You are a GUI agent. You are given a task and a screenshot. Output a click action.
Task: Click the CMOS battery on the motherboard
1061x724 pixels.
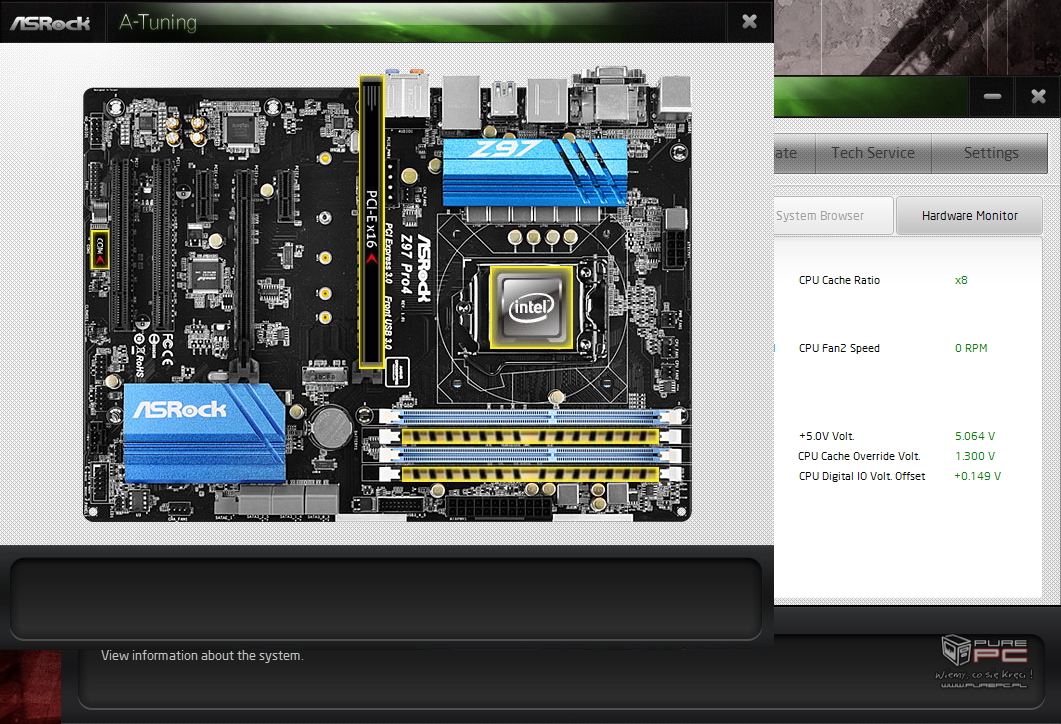click(x=331, y=426)
